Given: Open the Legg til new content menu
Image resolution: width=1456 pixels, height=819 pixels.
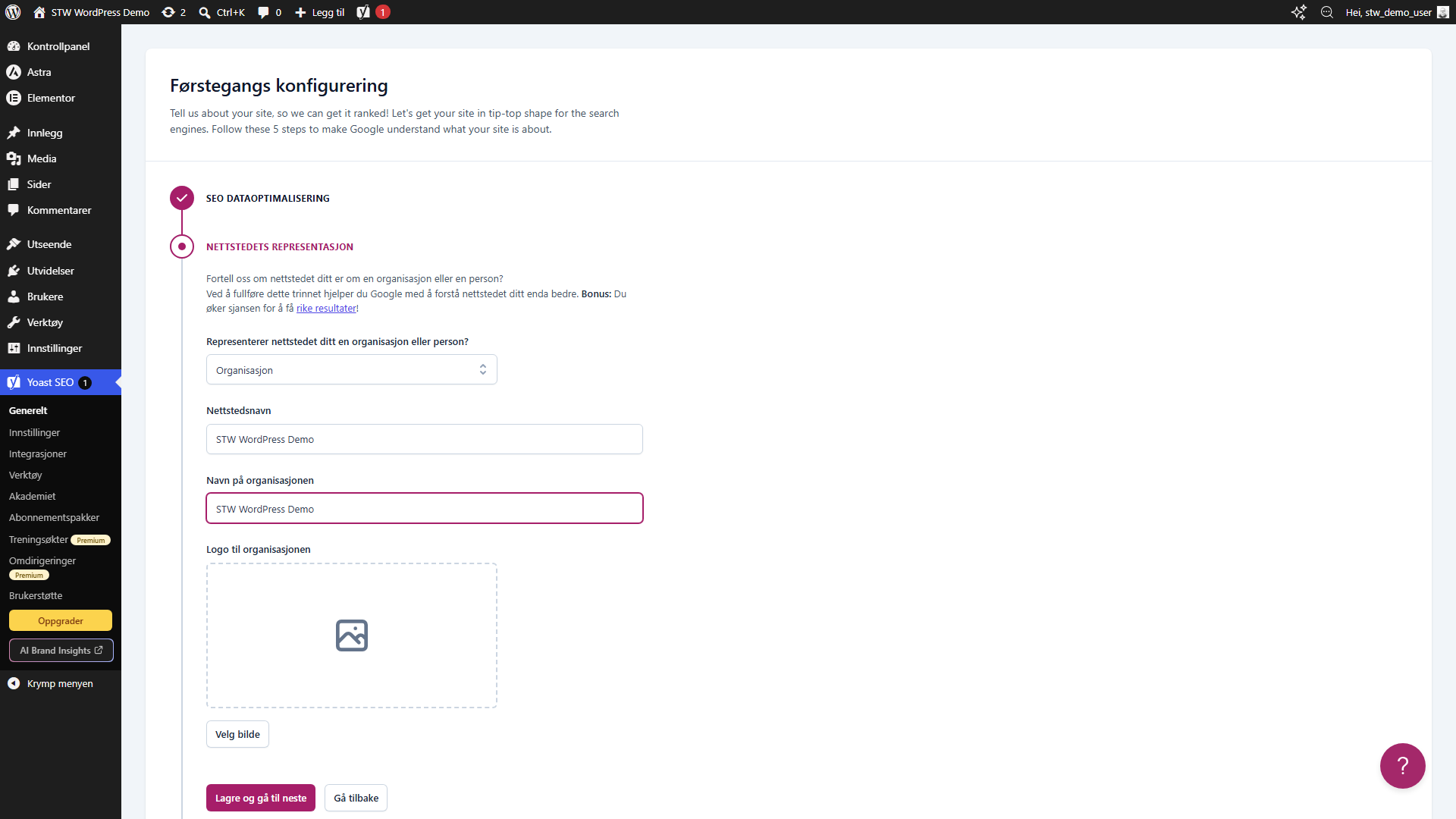Looking at the screenshot, I should click(x=320, y=12).
